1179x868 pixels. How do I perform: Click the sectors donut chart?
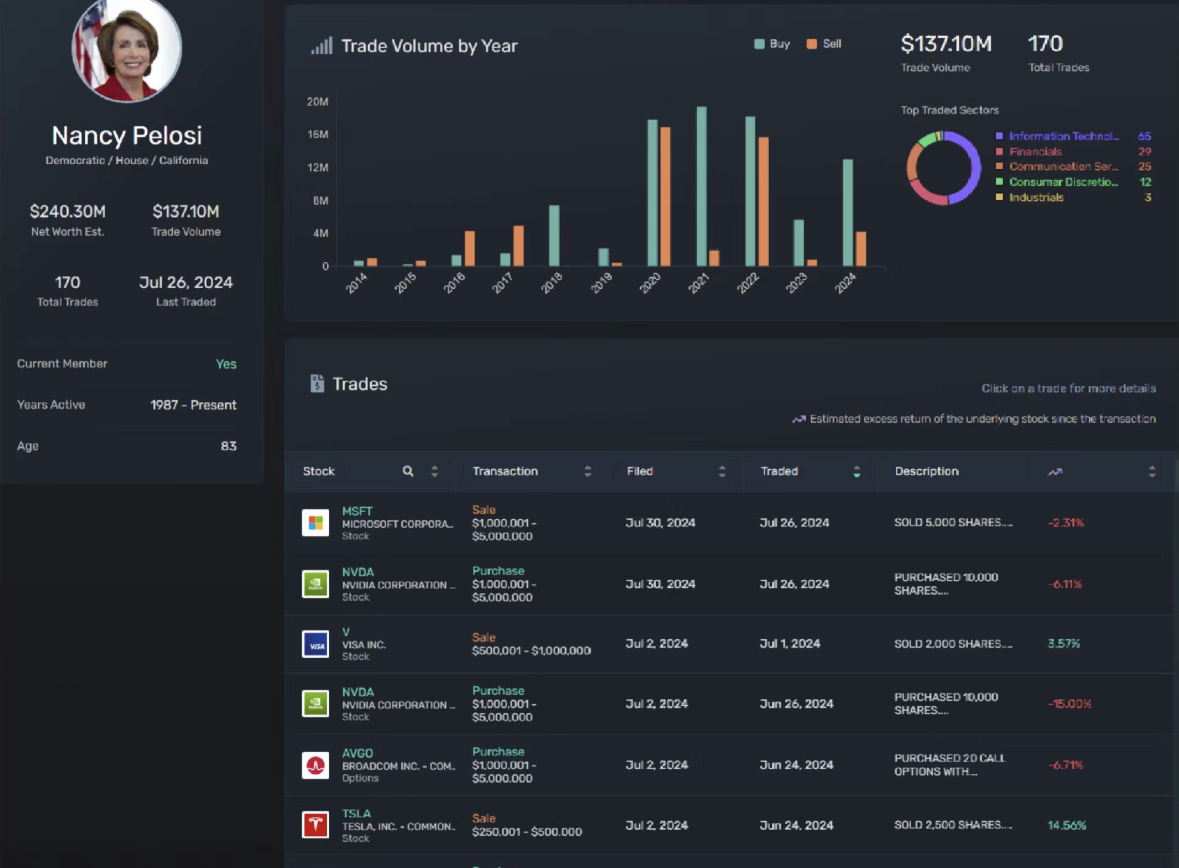coord(944,168)
